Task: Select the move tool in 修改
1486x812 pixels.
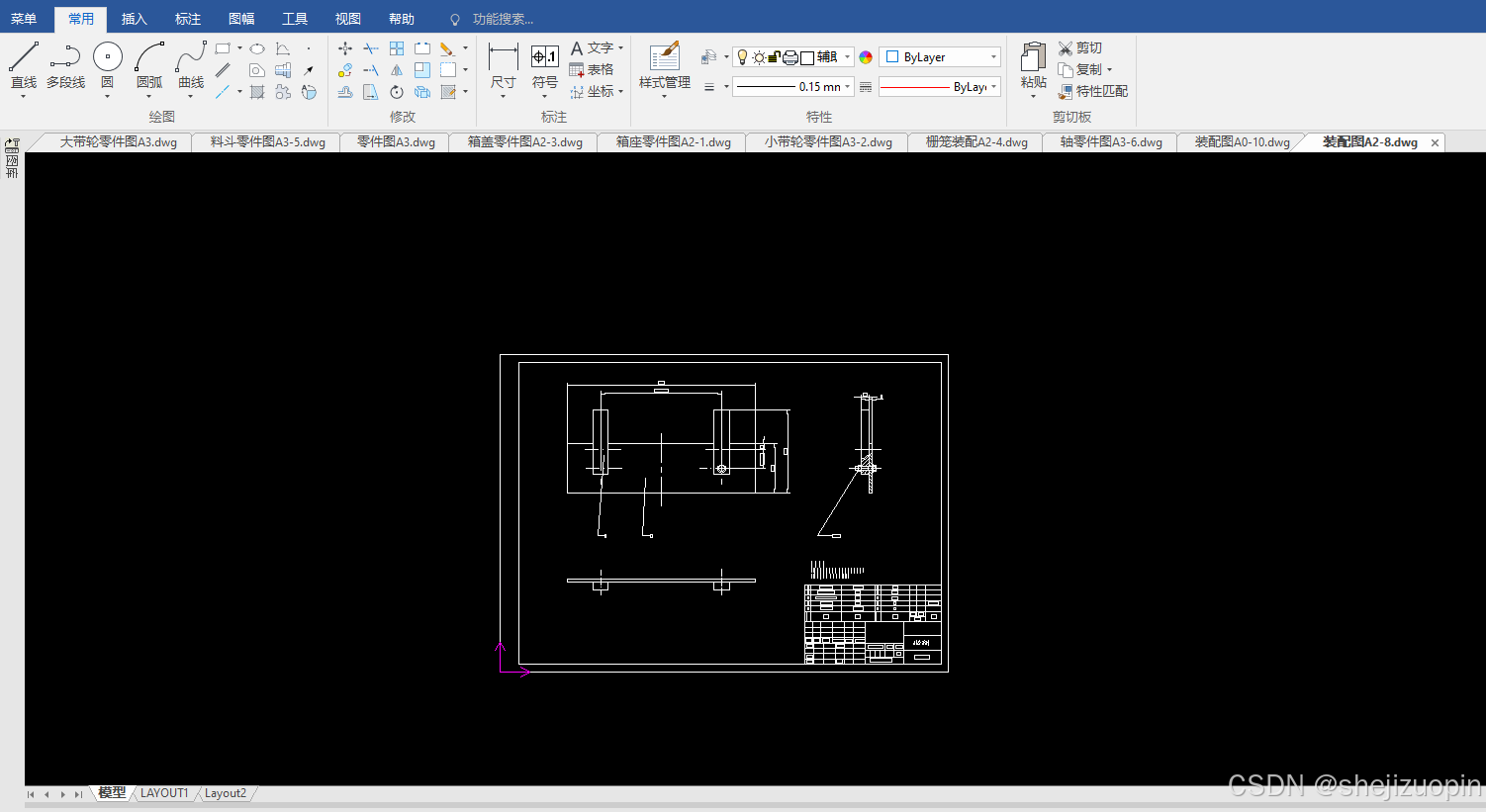Action: 344,48
